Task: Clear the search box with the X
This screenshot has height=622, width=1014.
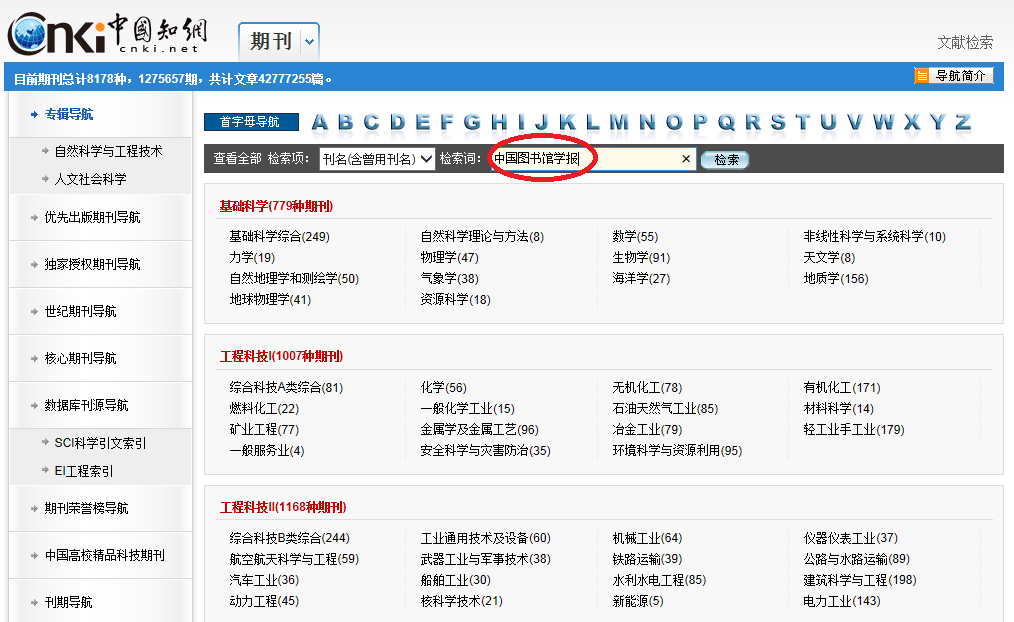Action: (x=686, y=159)
